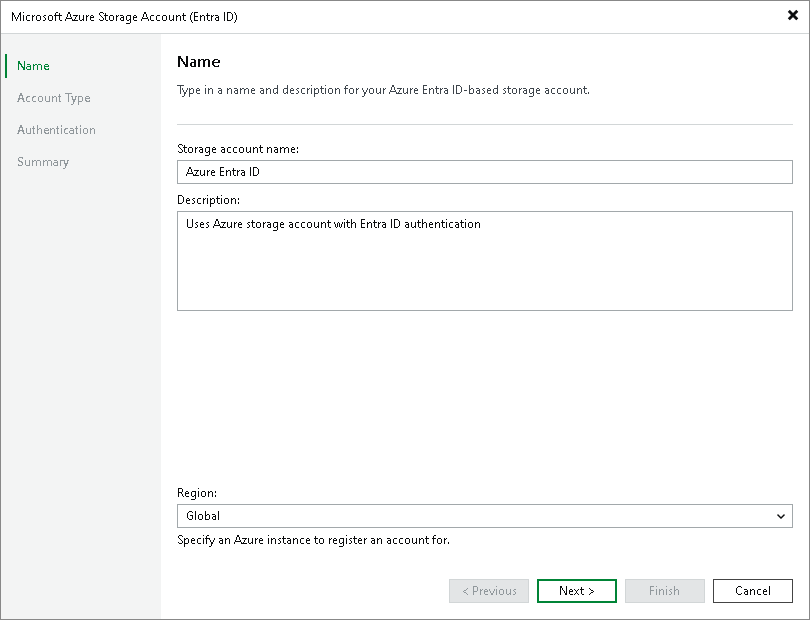Close the Microsoft Azure Storage Account dialog
810x620 pixels.
[x=792, y=16]
